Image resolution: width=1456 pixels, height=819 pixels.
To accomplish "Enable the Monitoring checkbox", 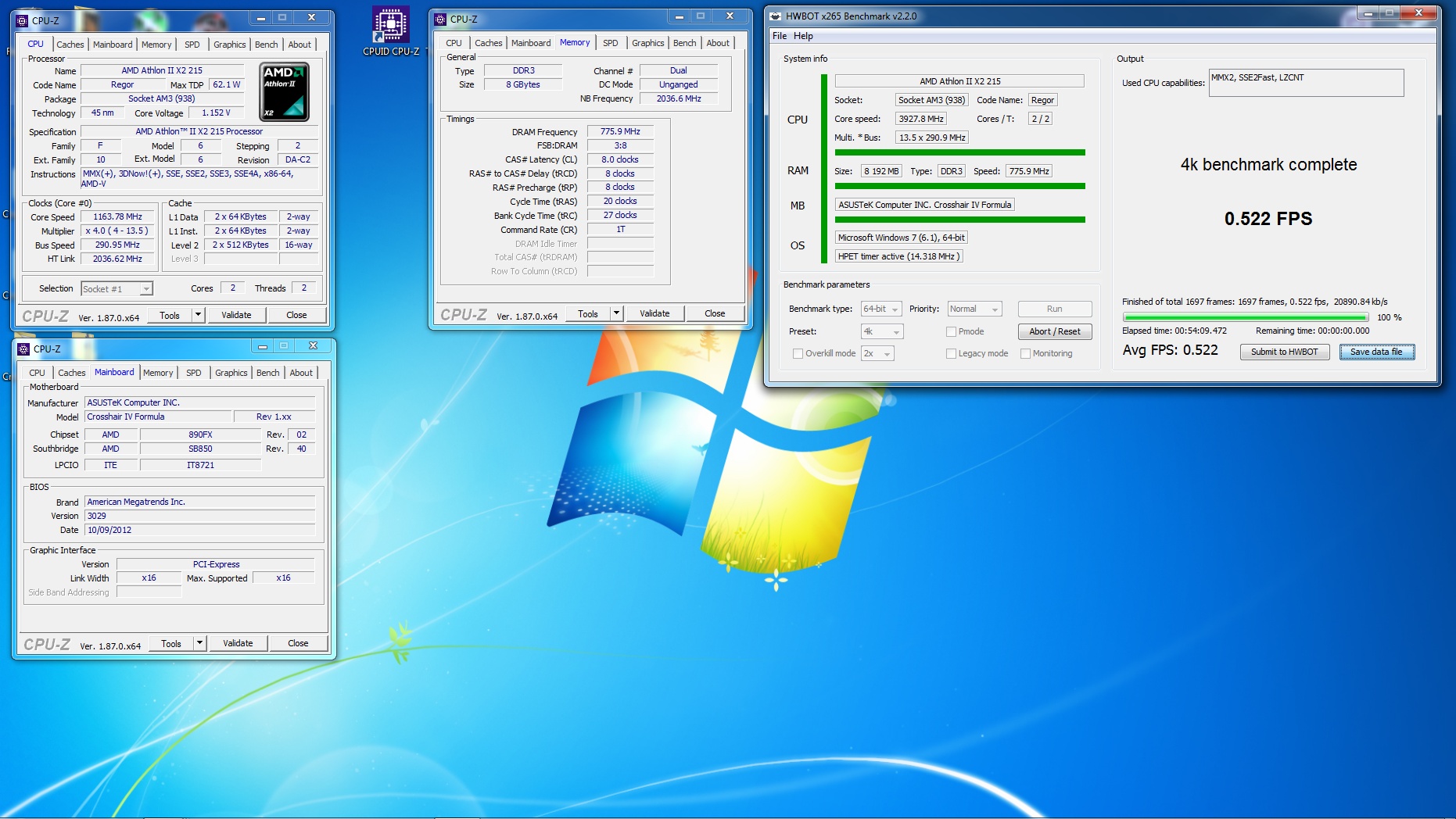I will [1025, 353].
